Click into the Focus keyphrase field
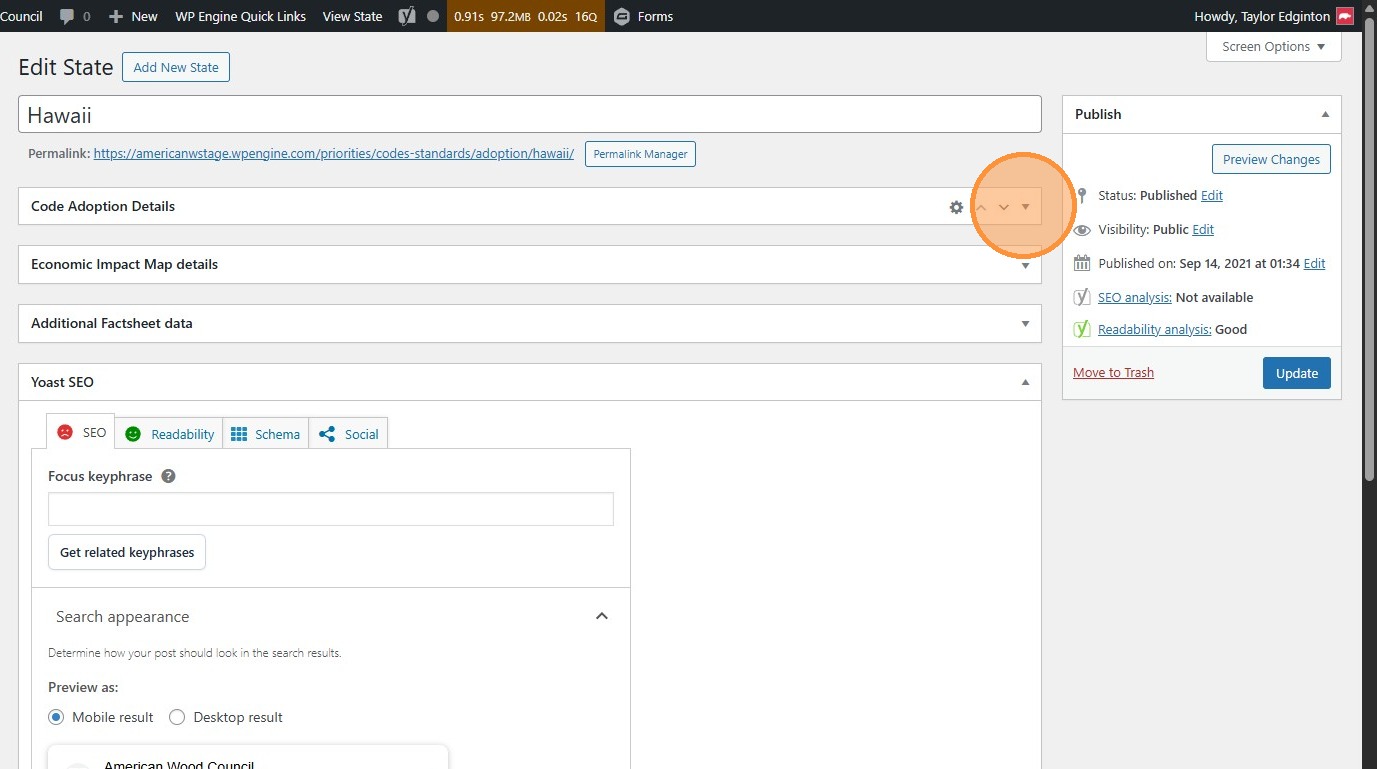The image size is (1377, 769). coord(330,509)
